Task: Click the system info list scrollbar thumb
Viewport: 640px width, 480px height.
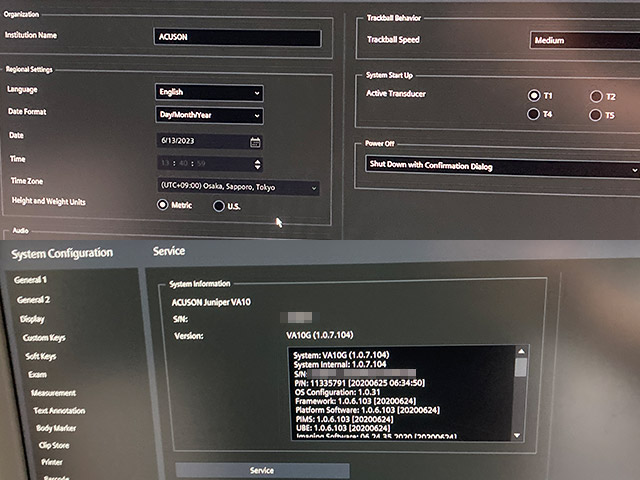Action: click(x=520, y=367)
